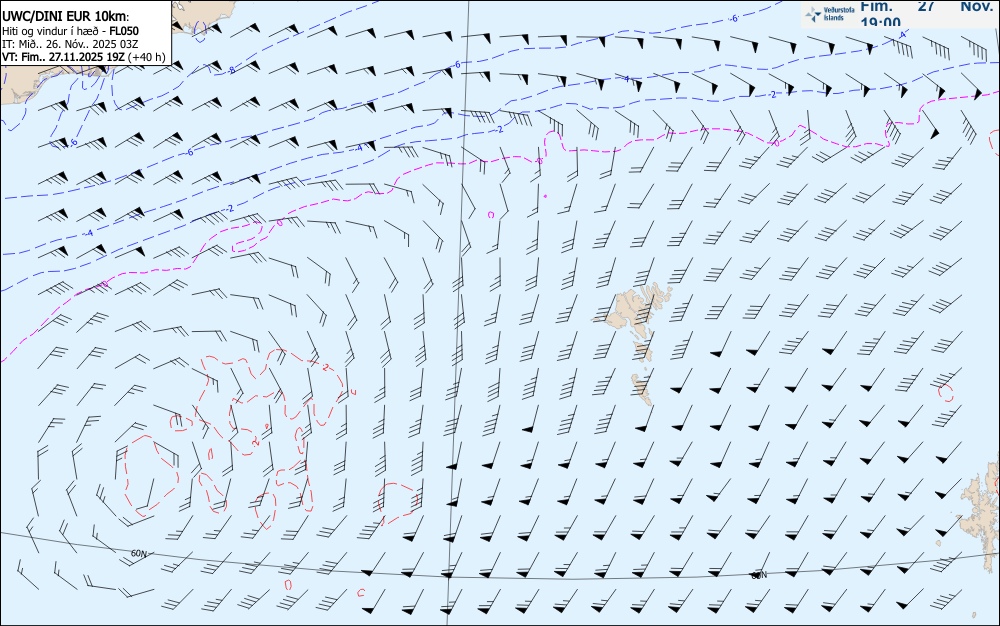The height and width of the screenshot is (626, 1000).
Task: Select the "UWC/DINI EUR 10km:" title text
Action: click(65, 17)
